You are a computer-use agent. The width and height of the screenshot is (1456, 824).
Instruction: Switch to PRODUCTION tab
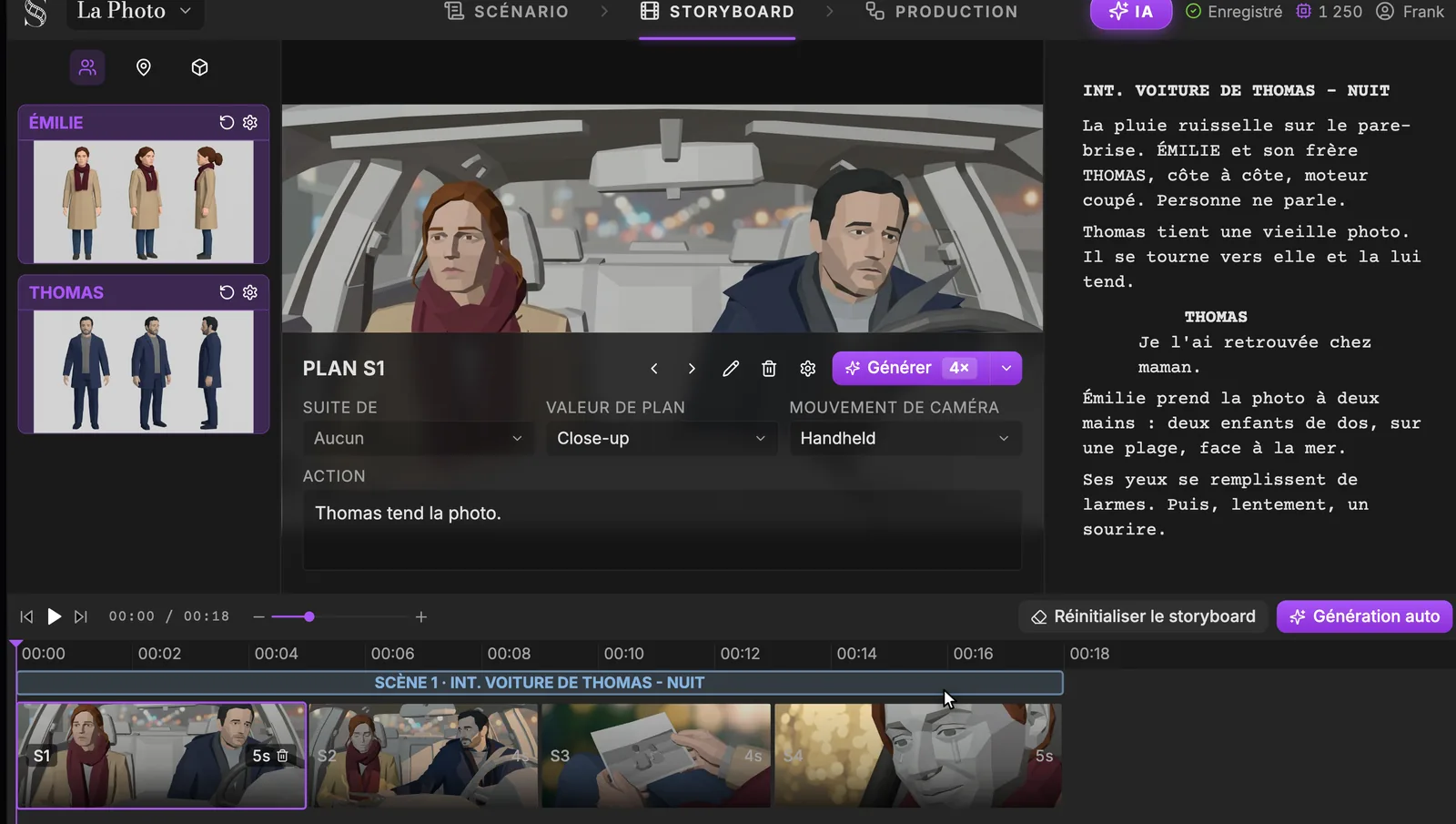[x=942, y=12]
